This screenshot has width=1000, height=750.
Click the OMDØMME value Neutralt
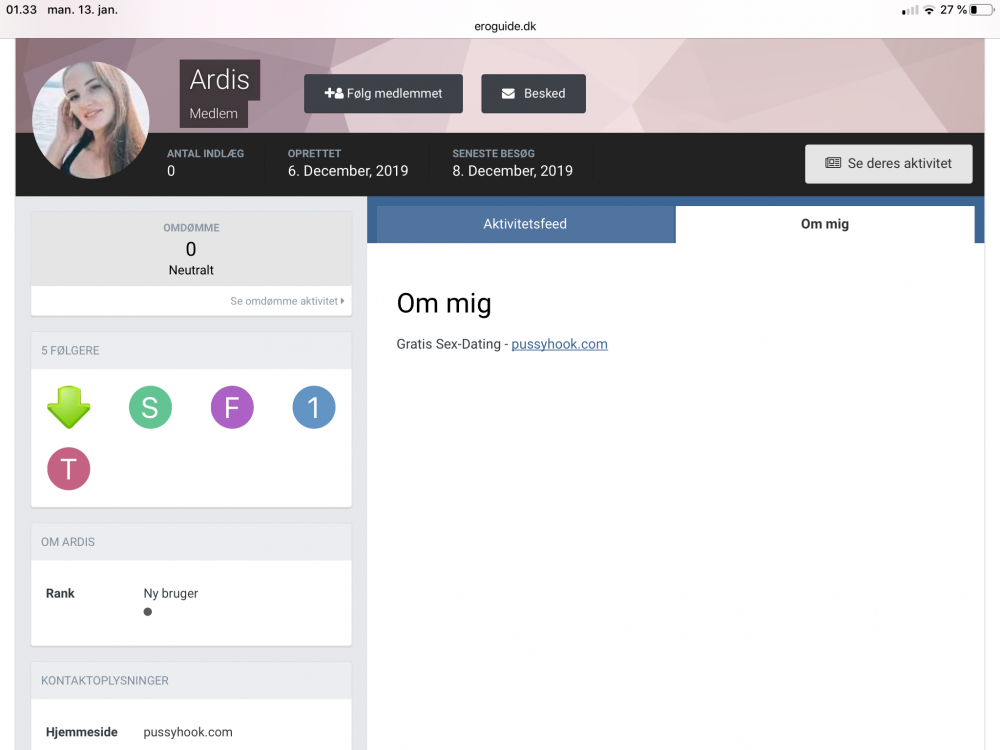[x=191, y=270]
